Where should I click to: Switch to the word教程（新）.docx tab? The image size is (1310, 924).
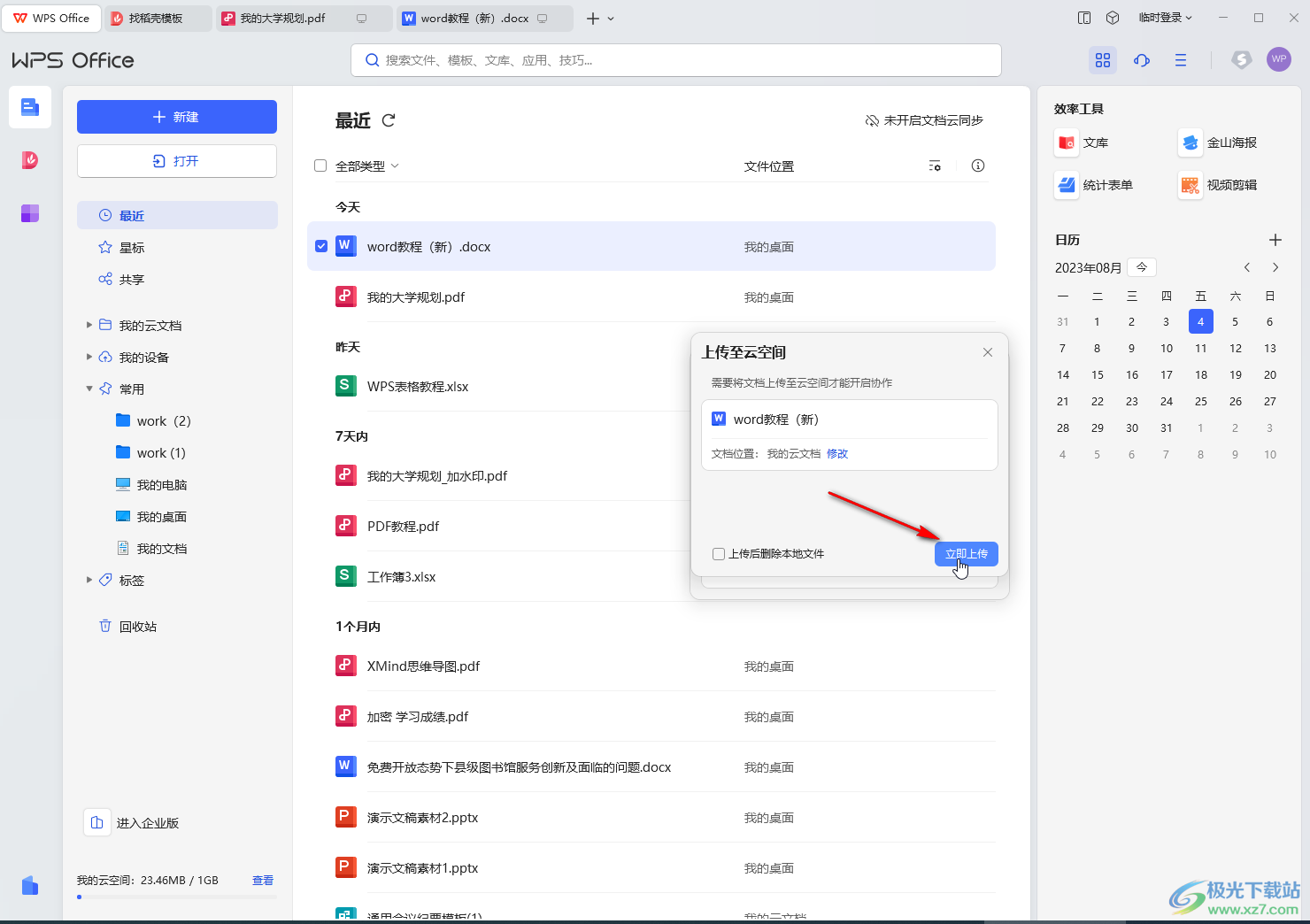pyautogui.click(x=485, y=18)
